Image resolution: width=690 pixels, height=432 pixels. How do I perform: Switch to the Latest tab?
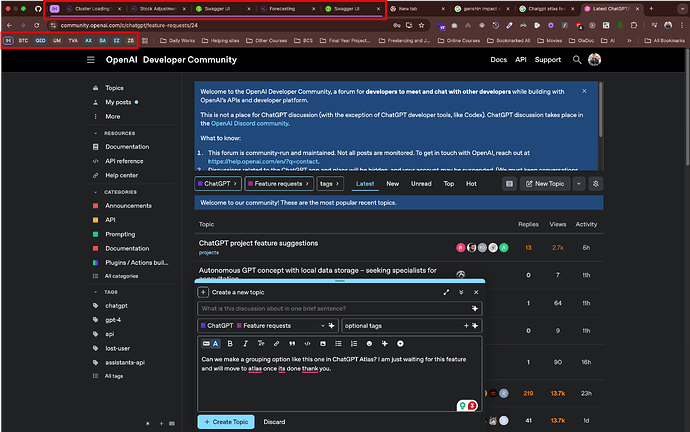click(x=365, y=184)
